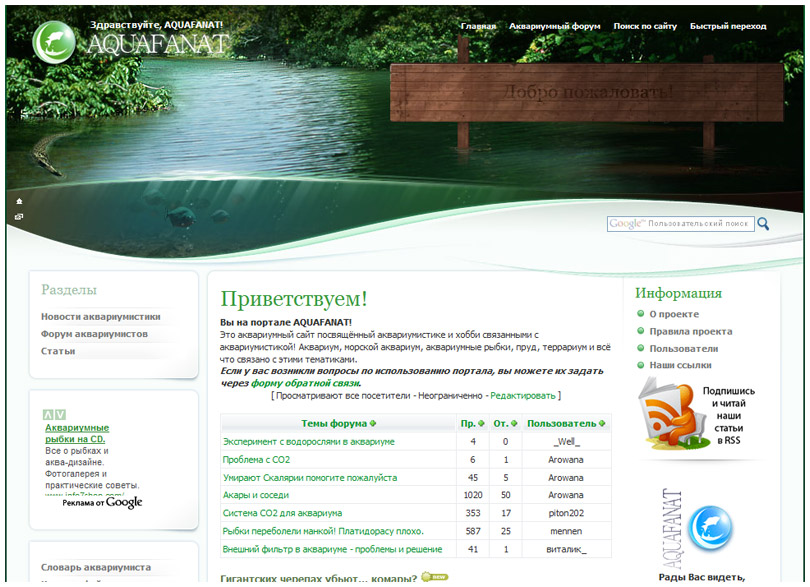Follow the форму обратной связи link
The height and width of the screenshot is (587, 810).
[x=305, y=383]
